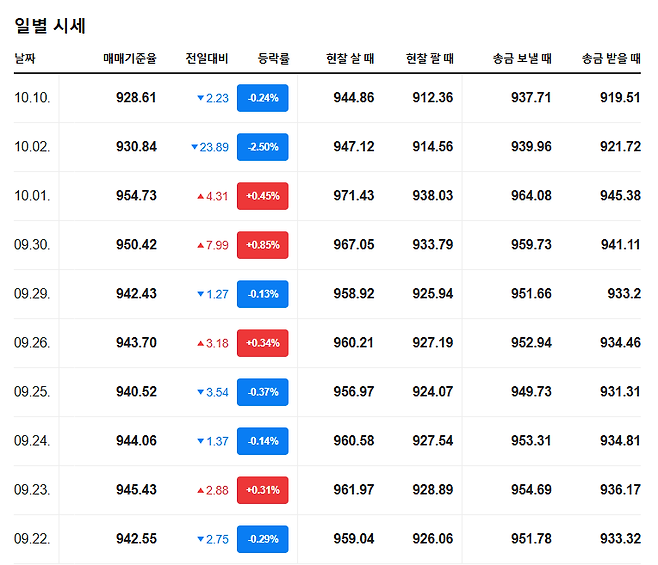Click the 날짜 column header

click(x=25, y=59)
